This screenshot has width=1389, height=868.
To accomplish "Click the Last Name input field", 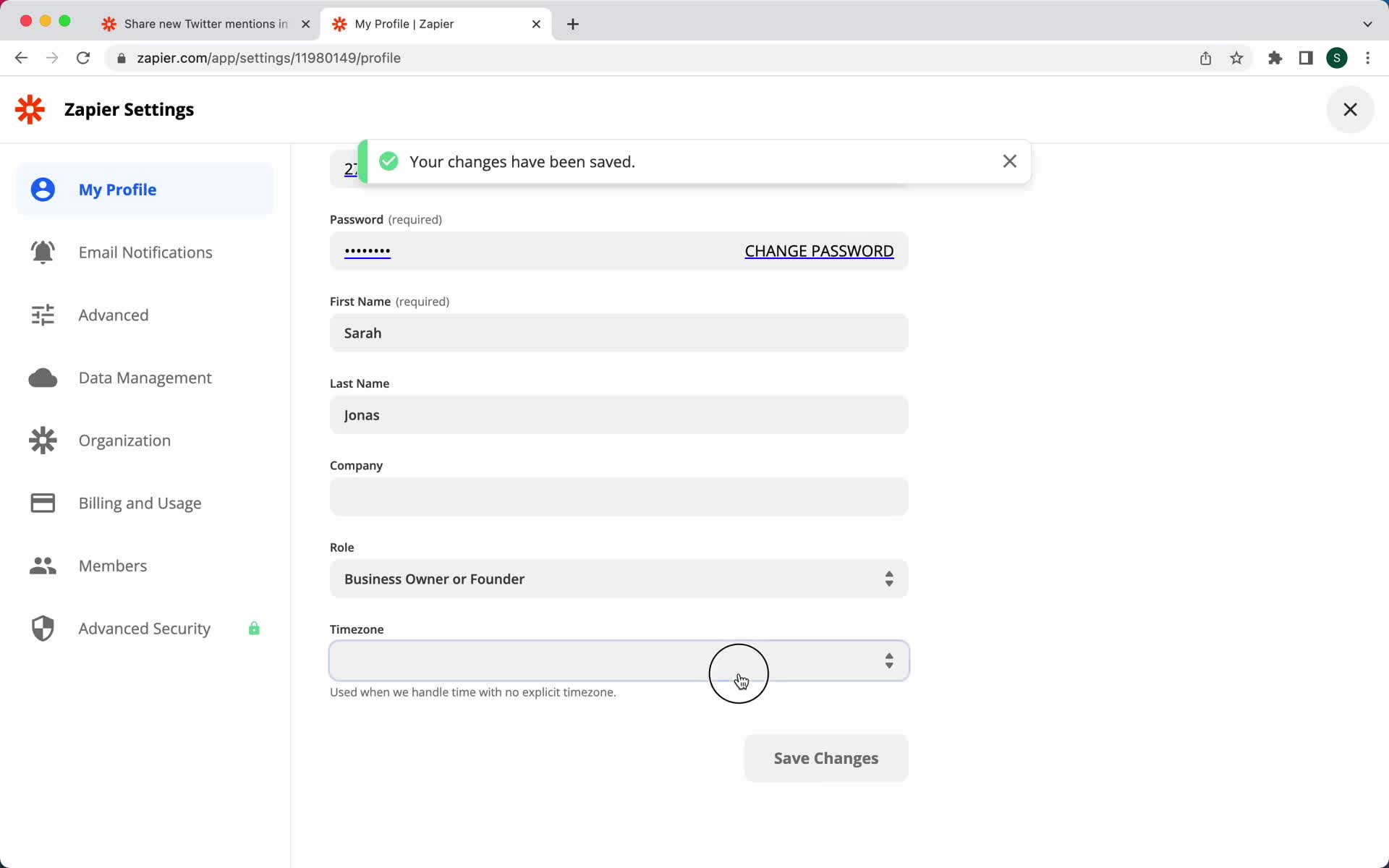I will [618, 415].
